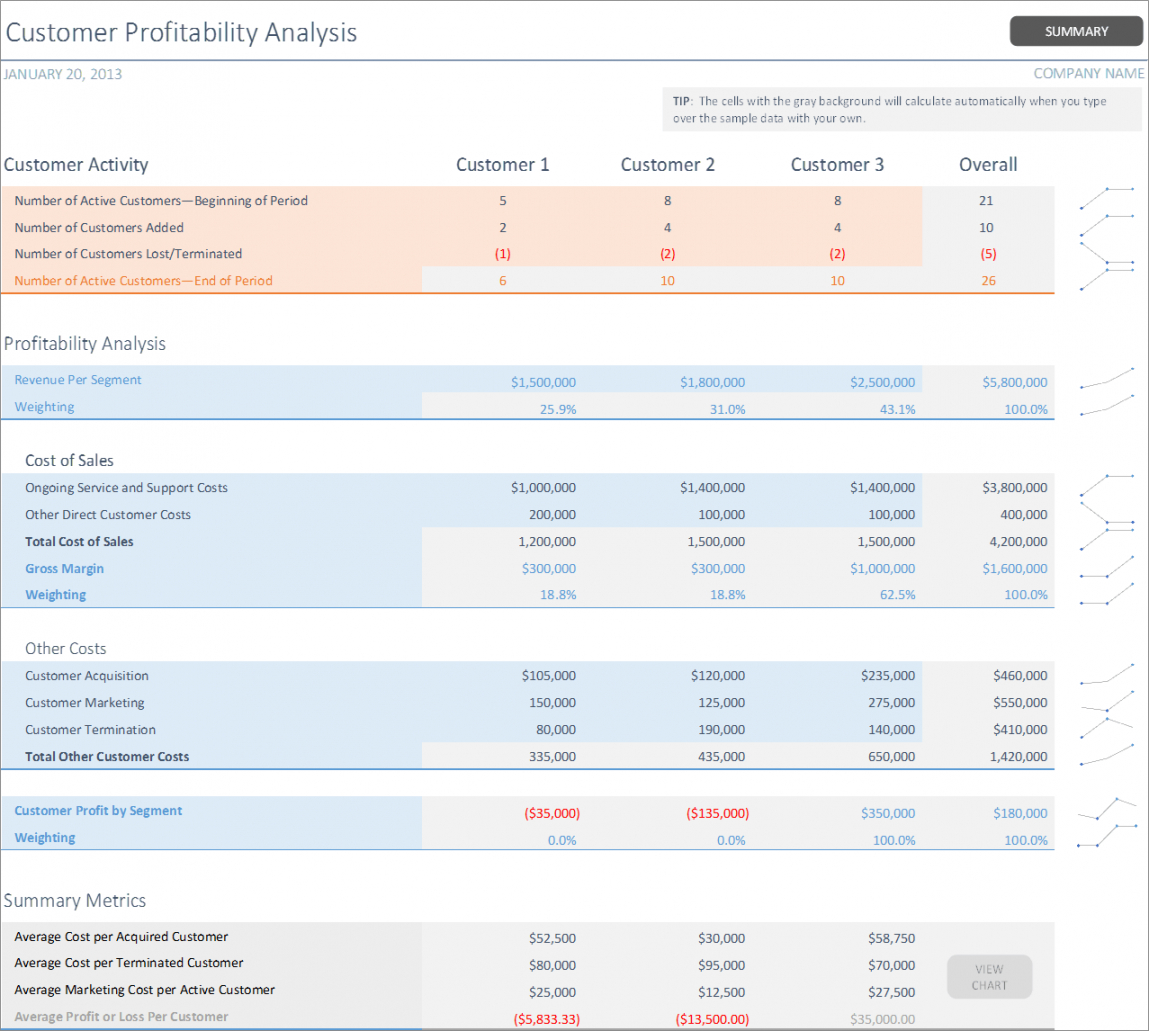Click the Ongoing Service and Support Costs sparkline
The height and width of the screenshot is (1031, 1149).
pyautogui.click(x=1106, y=486)
